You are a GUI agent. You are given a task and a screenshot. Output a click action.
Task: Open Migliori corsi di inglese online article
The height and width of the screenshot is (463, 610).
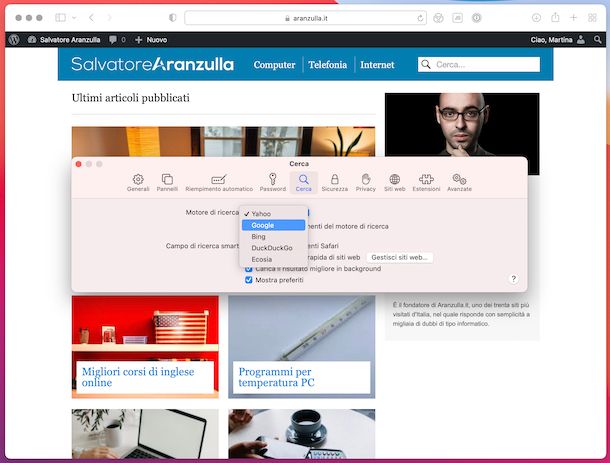tap(138, 377)
